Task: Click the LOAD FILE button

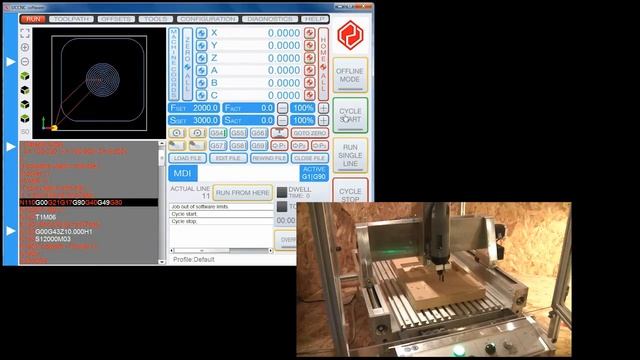Action: point(187,158)
